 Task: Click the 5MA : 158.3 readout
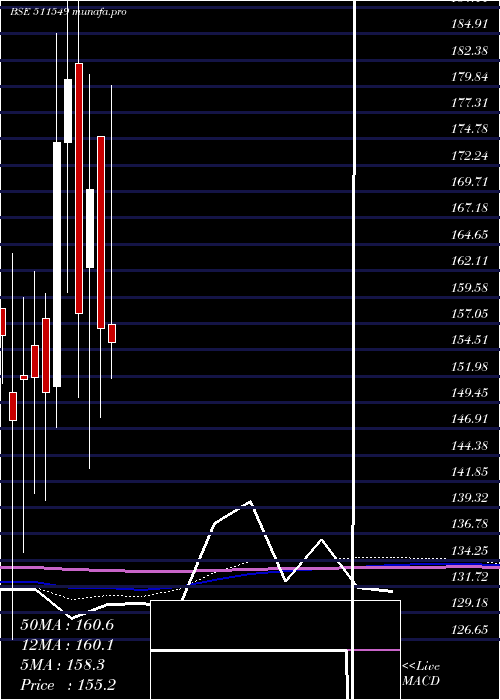62,665
